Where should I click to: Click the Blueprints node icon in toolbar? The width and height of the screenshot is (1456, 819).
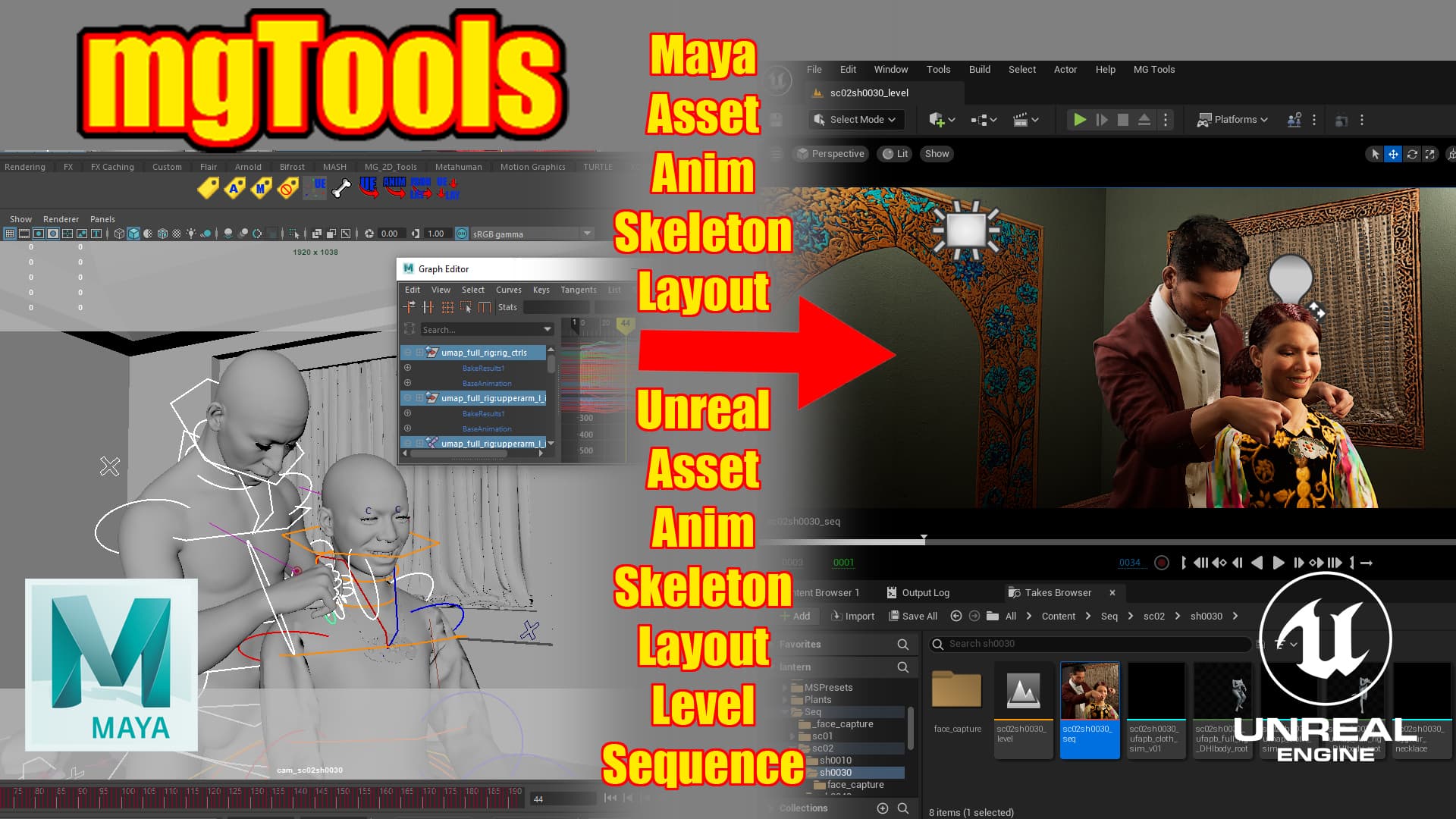pos(979,120)
